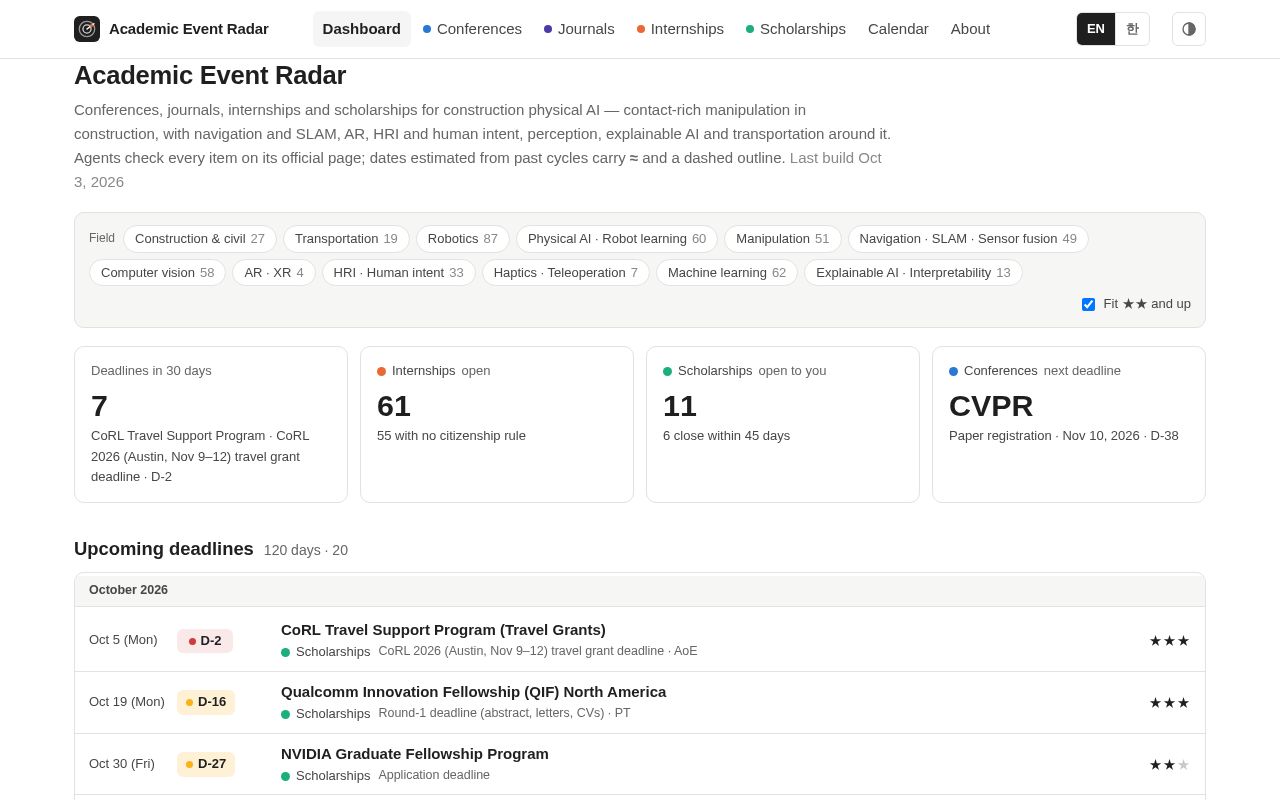Click the D-2 deadline badge
Viewport: 1280px width, 800px height.
pyautogui.click(x=205, y=641)
